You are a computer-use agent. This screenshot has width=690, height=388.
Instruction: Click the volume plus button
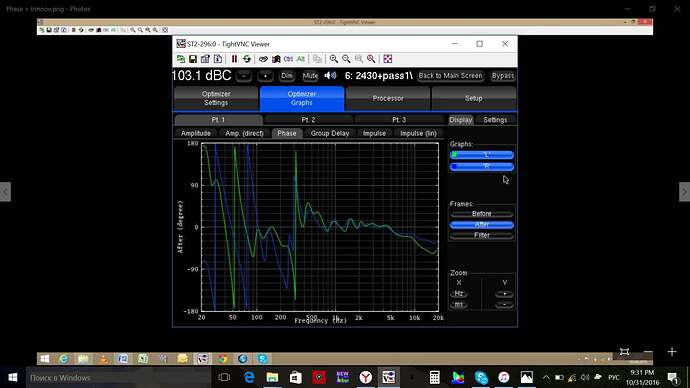click(x=265, y=76)
